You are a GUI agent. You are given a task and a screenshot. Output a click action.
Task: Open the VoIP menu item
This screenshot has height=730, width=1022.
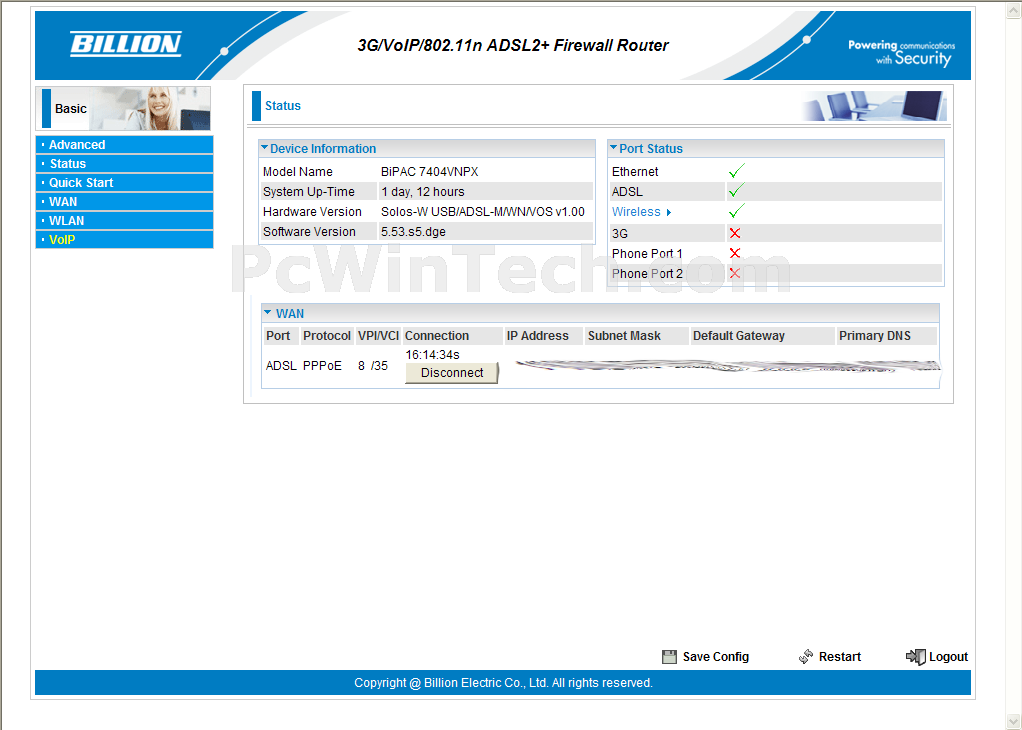tap(124, 239)
